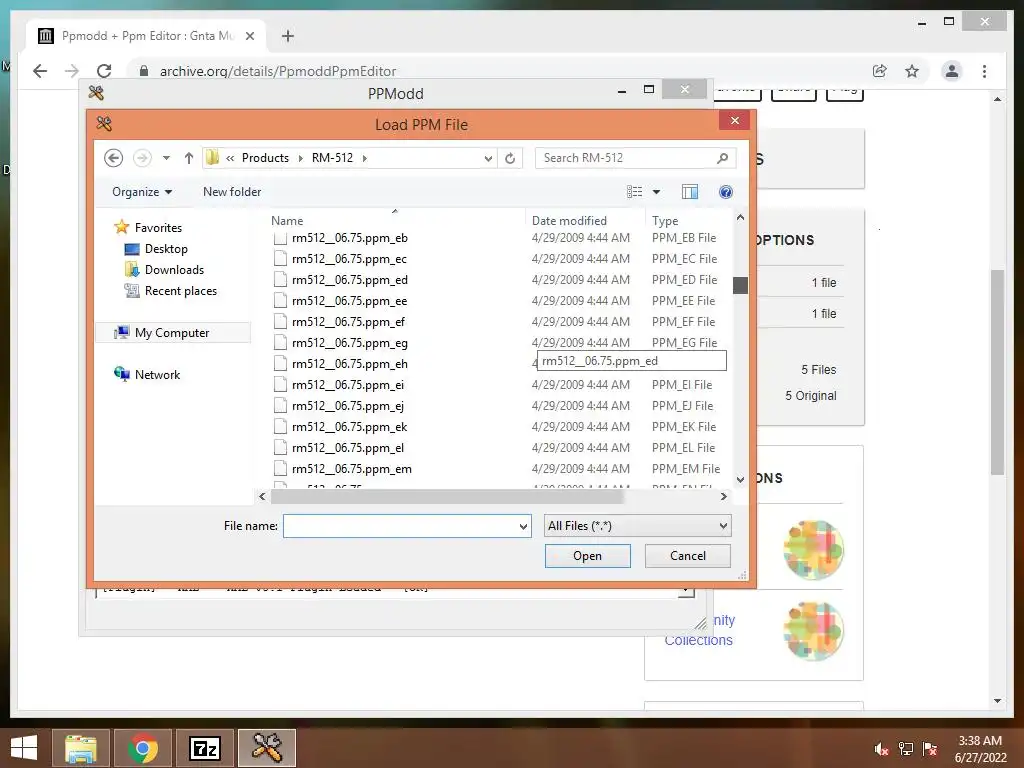The image size is (1024, 768).
Task: Select file rm512__06.75.ppm_eg
Action: pos(349,343)
